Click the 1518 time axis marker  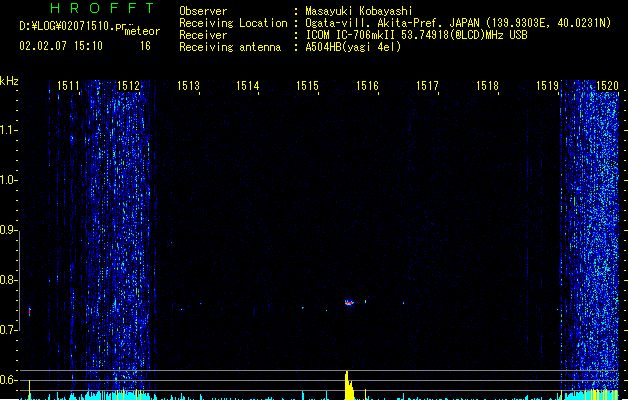click(x=487, y=86)
